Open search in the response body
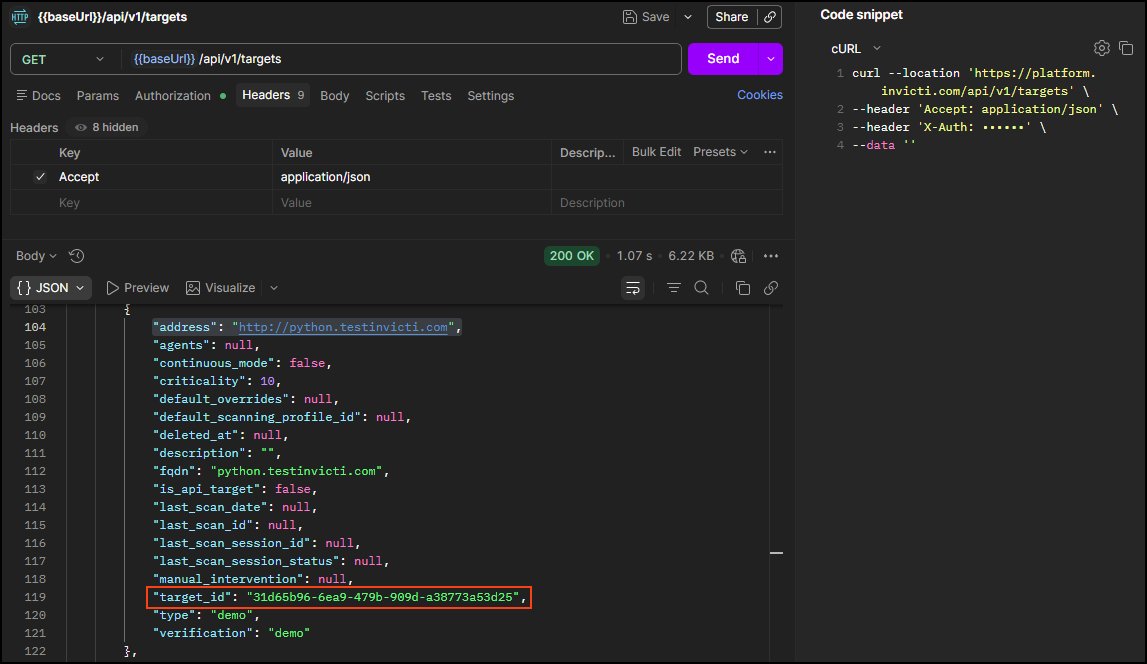Screen dimensions: 1147x664 pyautogui.click(x=701, y=288)
